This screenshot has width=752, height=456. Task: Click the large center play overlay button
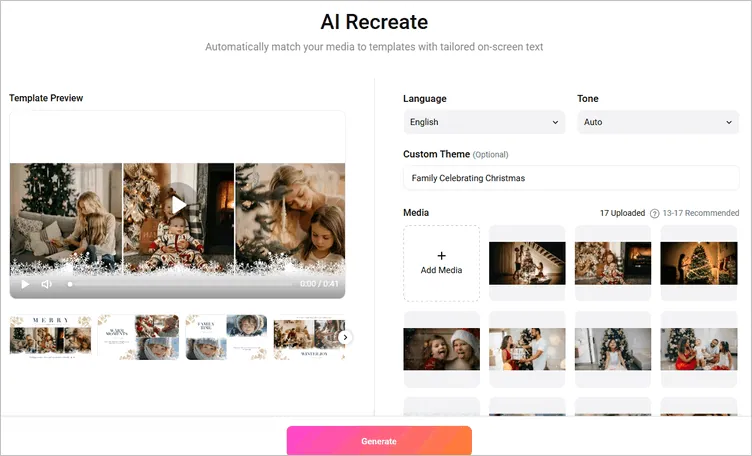tap(179, 205)
